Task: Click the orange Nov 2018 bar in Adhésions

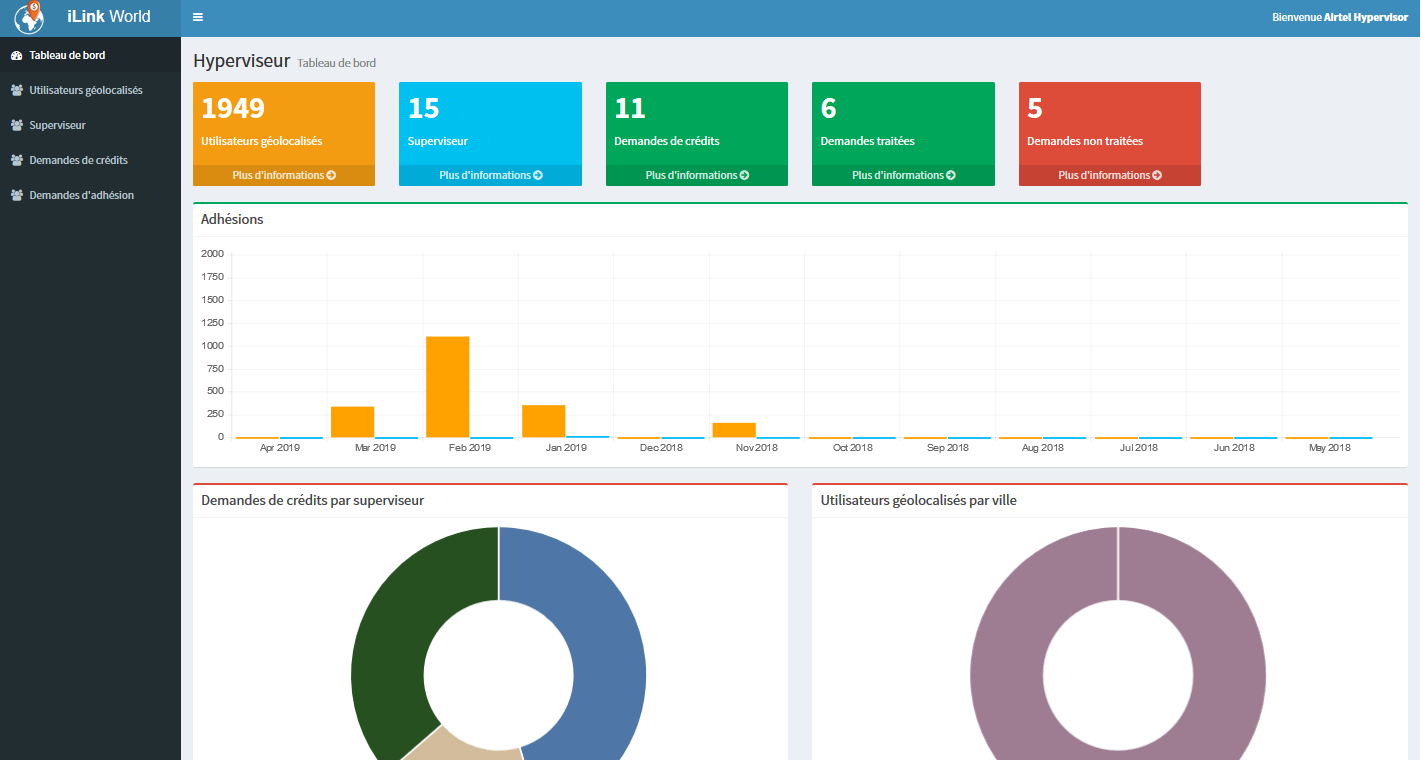Action: click(x=733, y=430)
